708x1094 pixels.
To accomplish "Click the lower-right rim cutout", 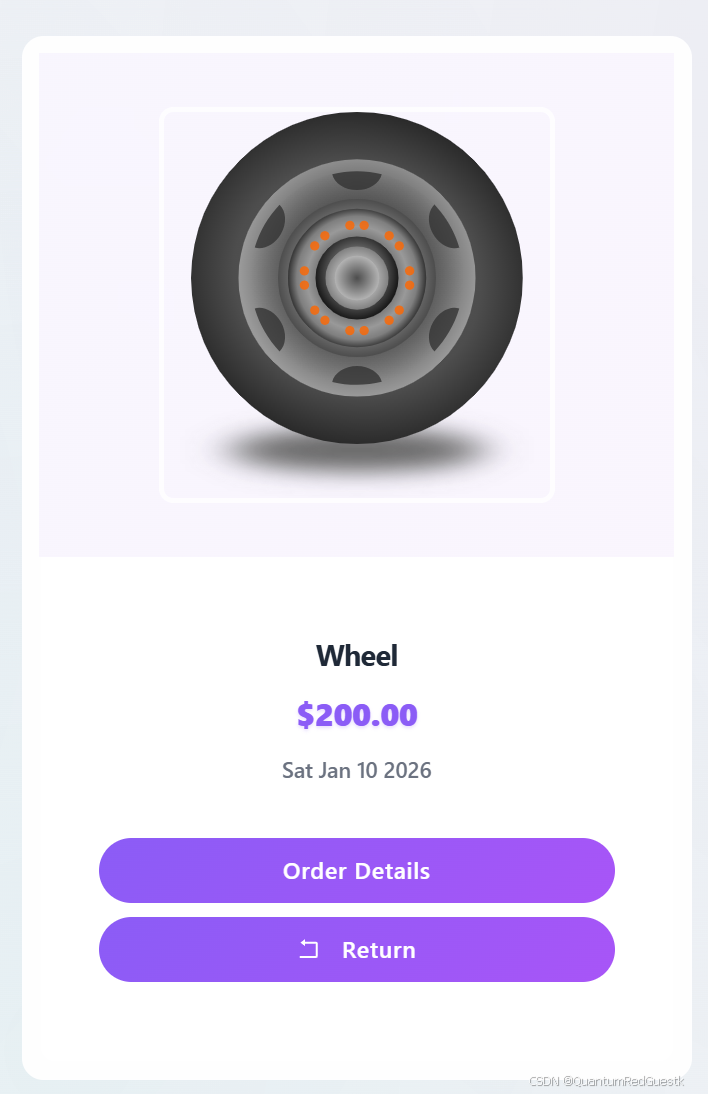I will click(443, 329).
